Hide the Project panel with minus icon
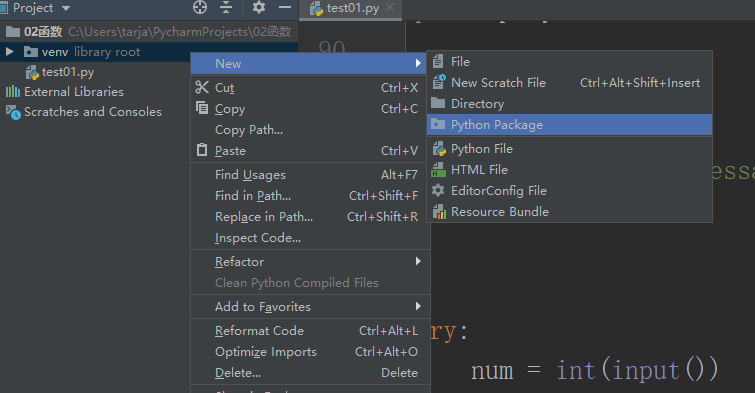Viewport: 755px width, 393px height. point(285,7)
